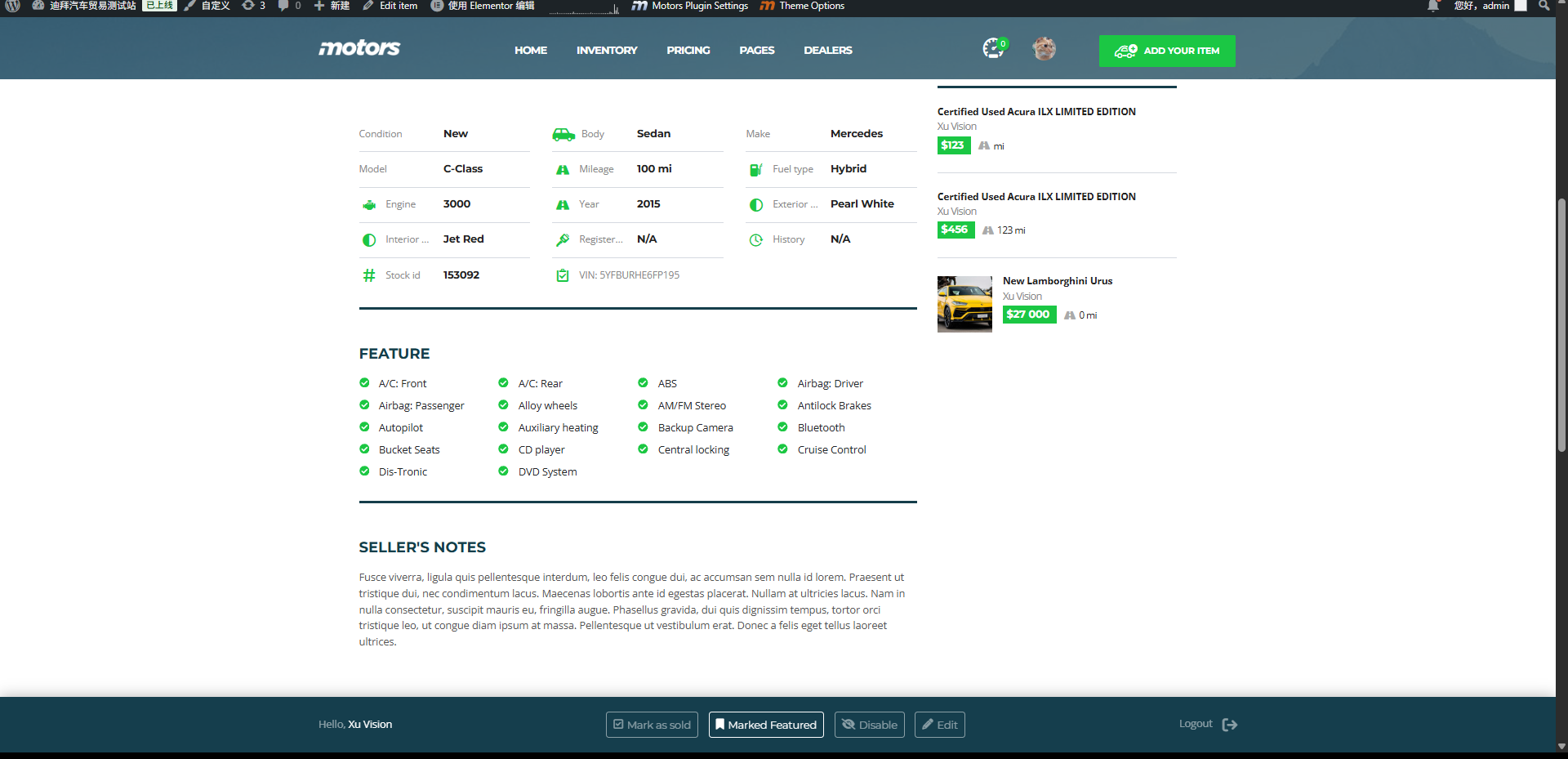Click the VIN clipboard check icon
The height and width of the screenshot is (759, 1568).
(563, 275)
